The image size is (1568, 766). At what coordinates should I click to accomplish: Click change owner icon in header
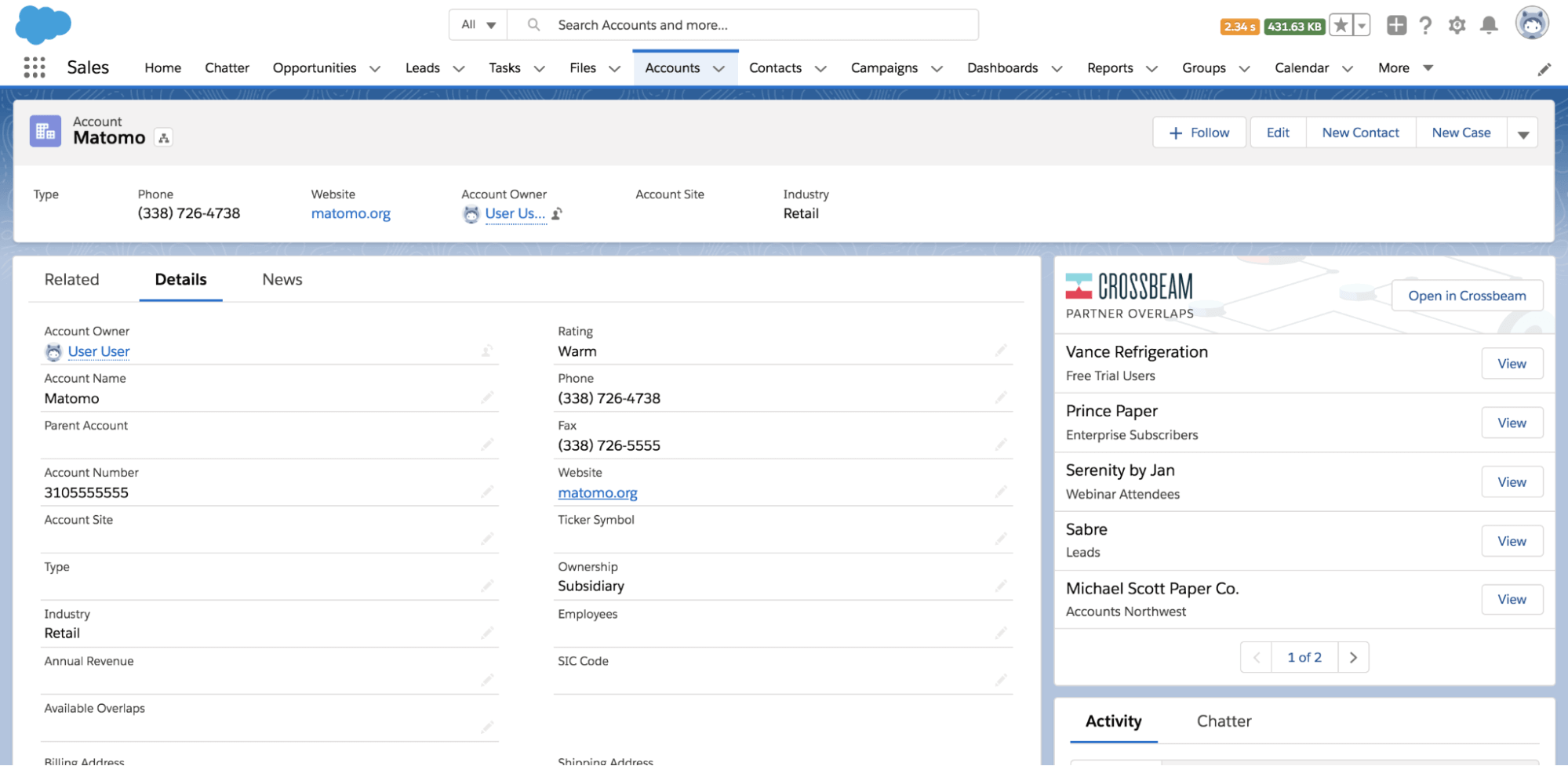tap(557, 213)
